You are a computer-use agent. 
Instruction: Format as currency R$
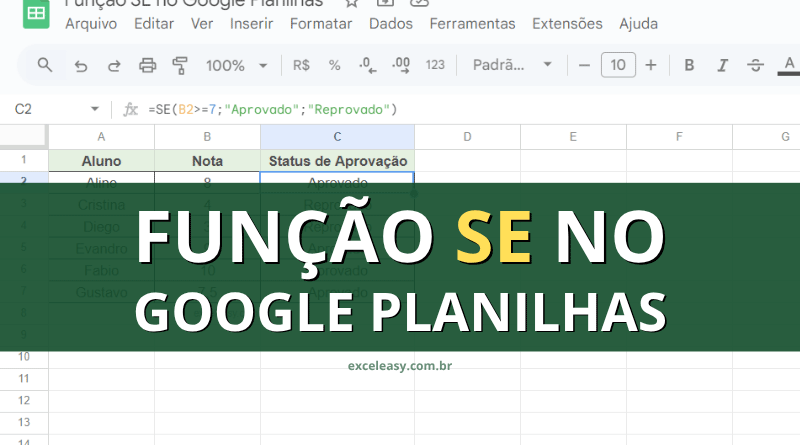[x=301, y=65]
